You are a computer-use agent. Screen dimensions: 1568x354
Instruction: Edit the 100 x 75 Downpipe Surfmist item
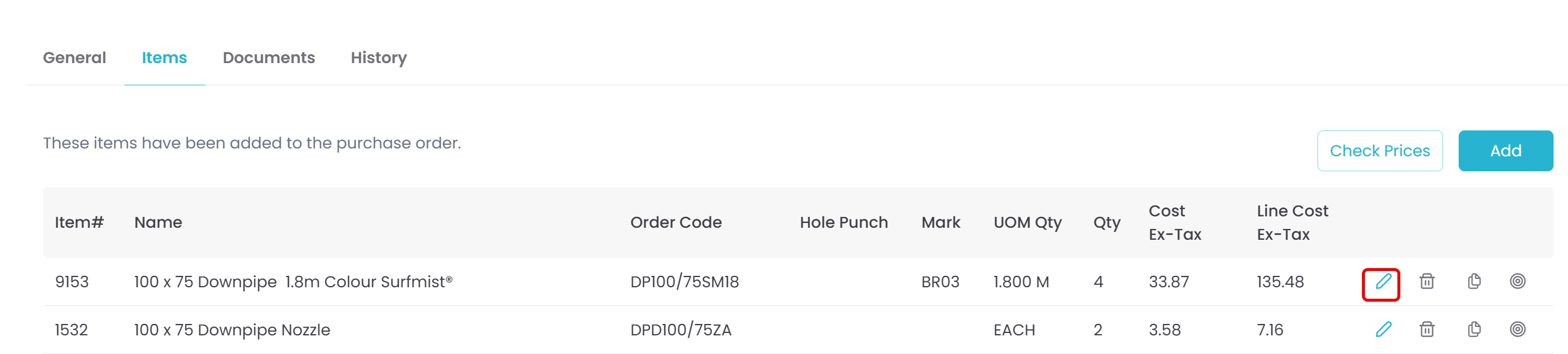tap(1382, 282)
